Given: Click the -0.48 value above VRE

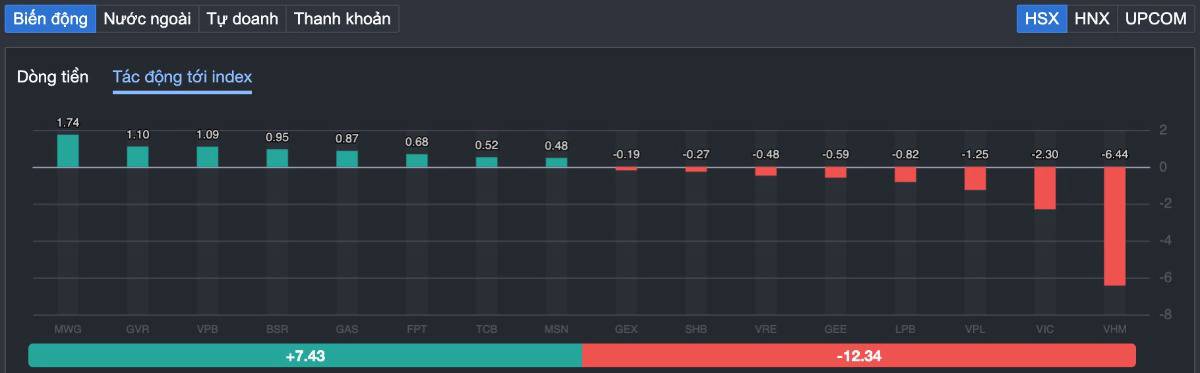Looking at the screenshot, I should [x=766, y=154].
